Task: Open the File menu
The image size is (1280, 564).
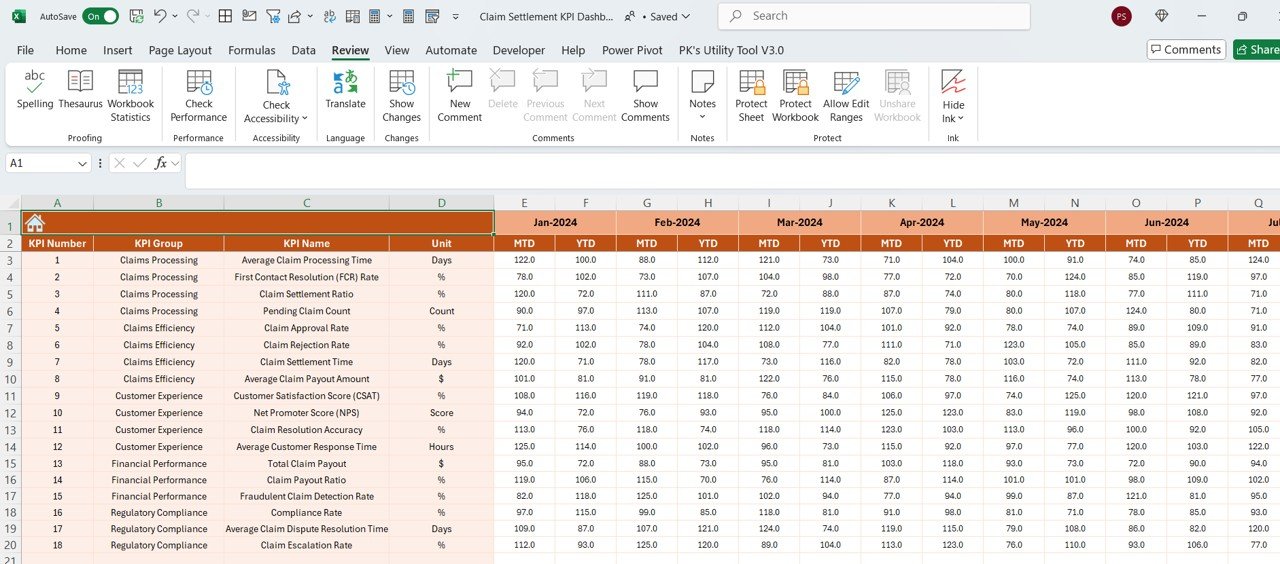Action: click(25, 50)
